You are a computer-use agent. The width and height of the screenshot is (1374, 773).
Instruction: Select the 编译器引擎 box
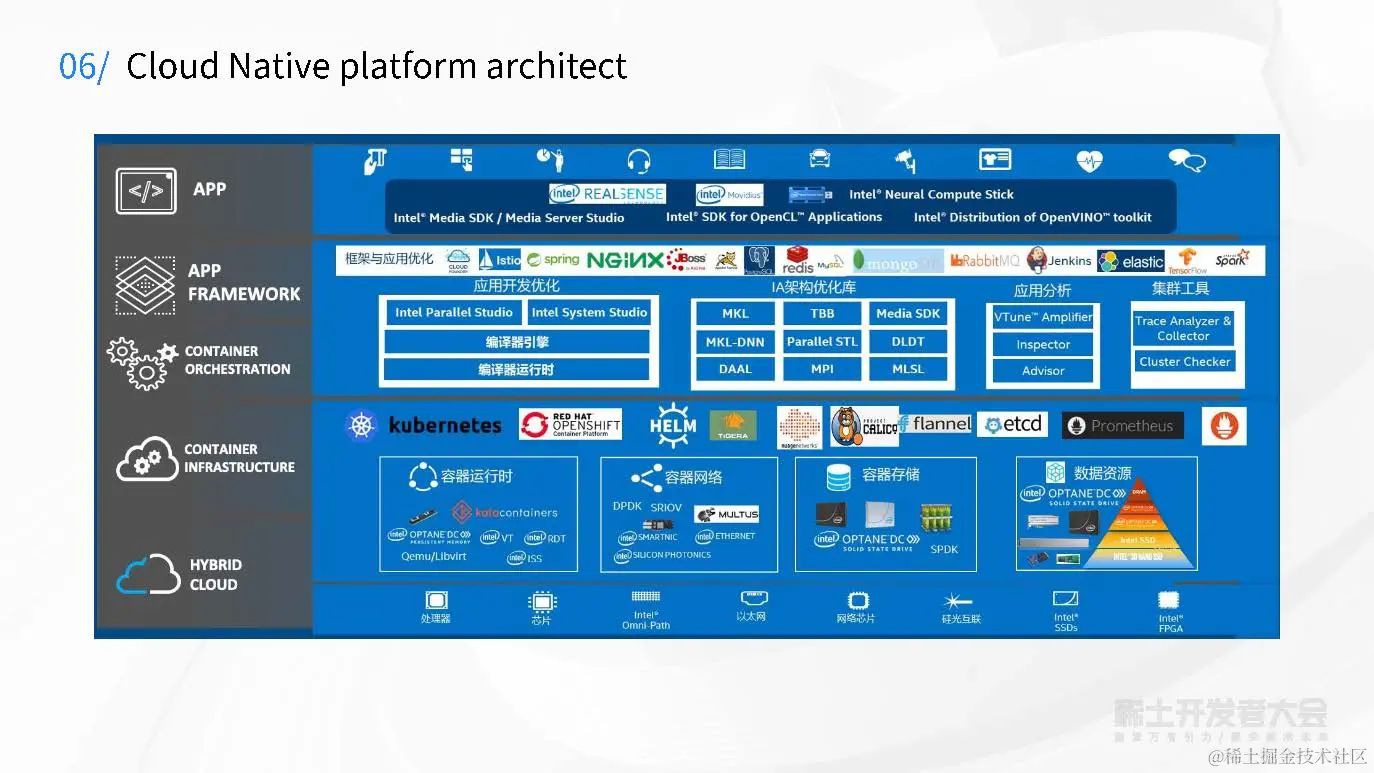(x=517, y=342)
